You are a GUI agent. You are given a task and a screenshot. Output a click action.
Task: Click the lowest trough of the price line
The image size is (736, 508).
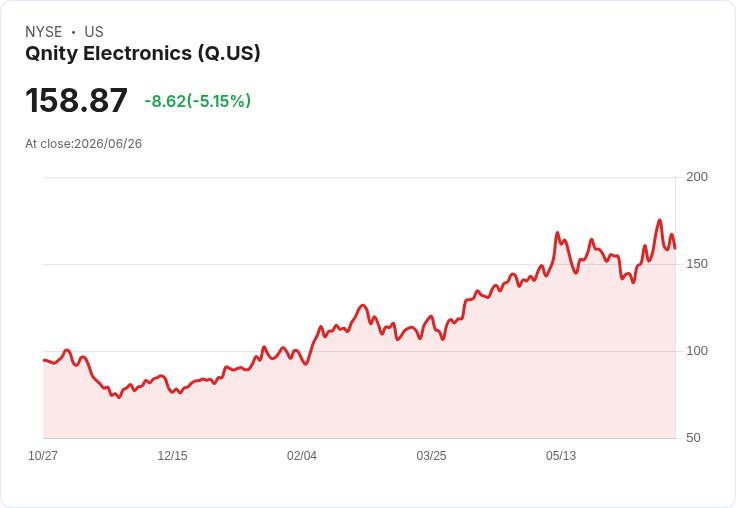coord(119,398)
